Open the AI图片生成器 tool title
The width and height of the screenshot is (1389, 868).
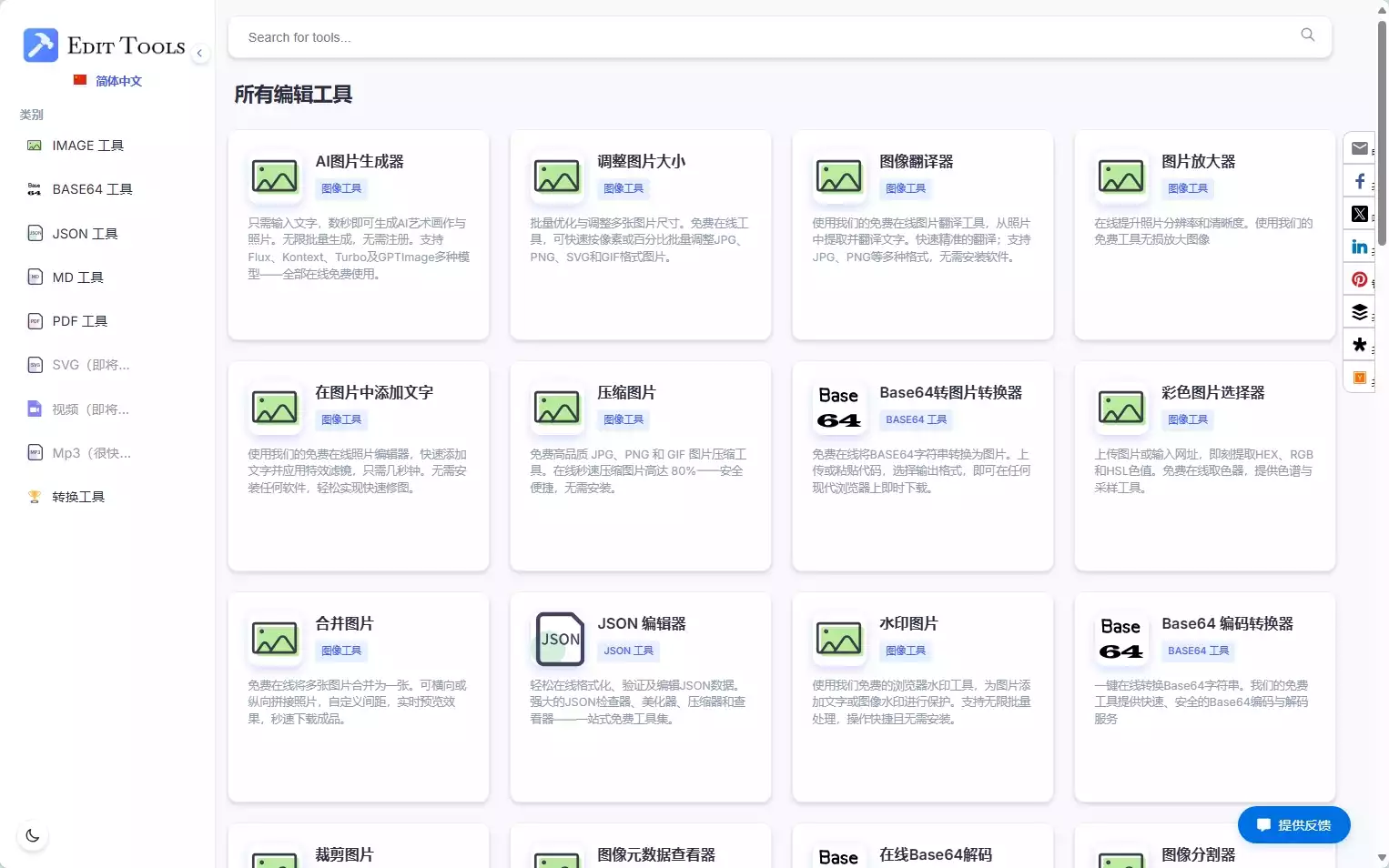pos(360,161)
